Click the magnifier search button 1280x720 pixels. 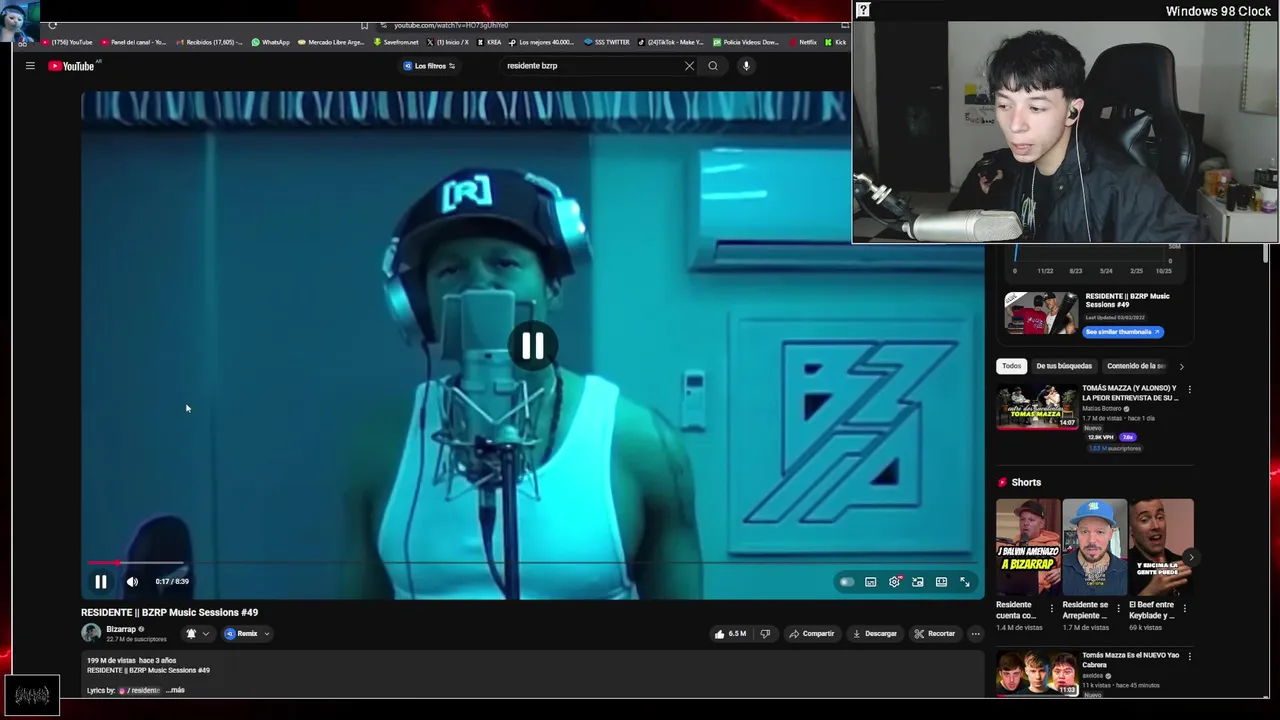[x=713, y=66]
